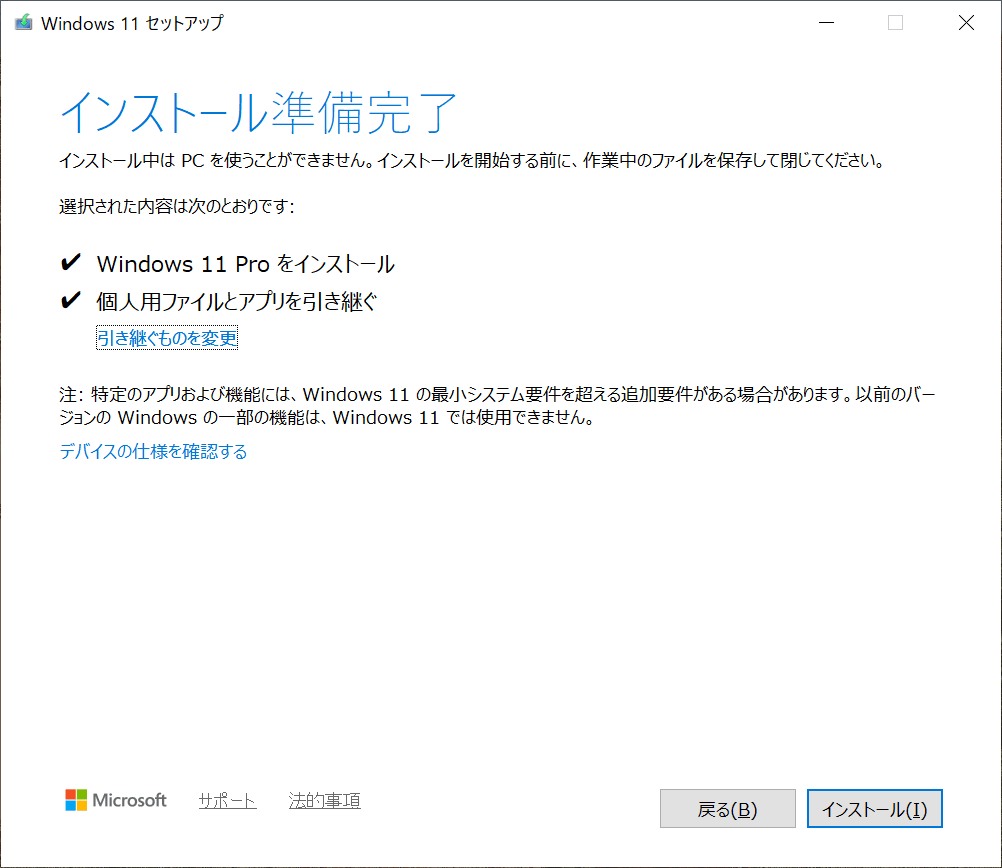Click the checkmark beside 個人用ファイルとアプリを引き継ぐ
1002x868 pixels.
[70, 301]
